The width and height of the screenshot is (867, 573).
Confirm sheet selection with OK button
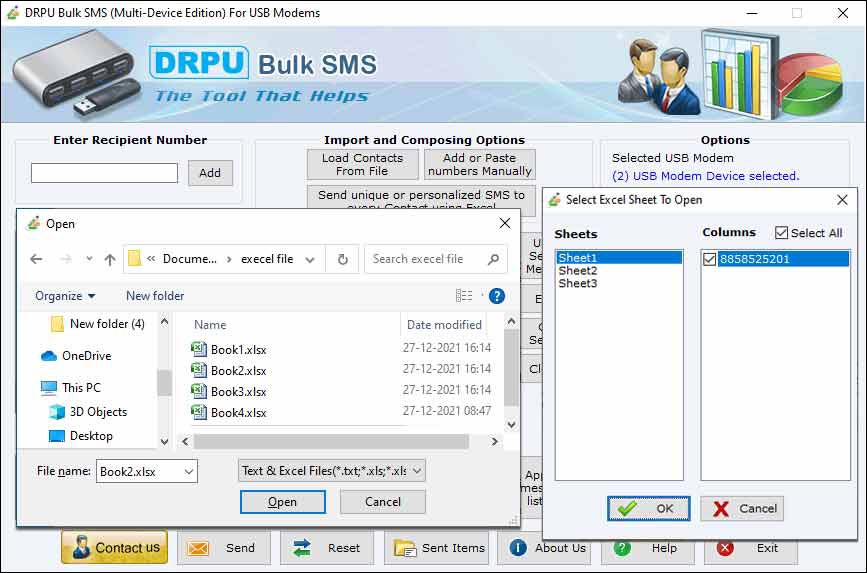(x=649, y=508)
